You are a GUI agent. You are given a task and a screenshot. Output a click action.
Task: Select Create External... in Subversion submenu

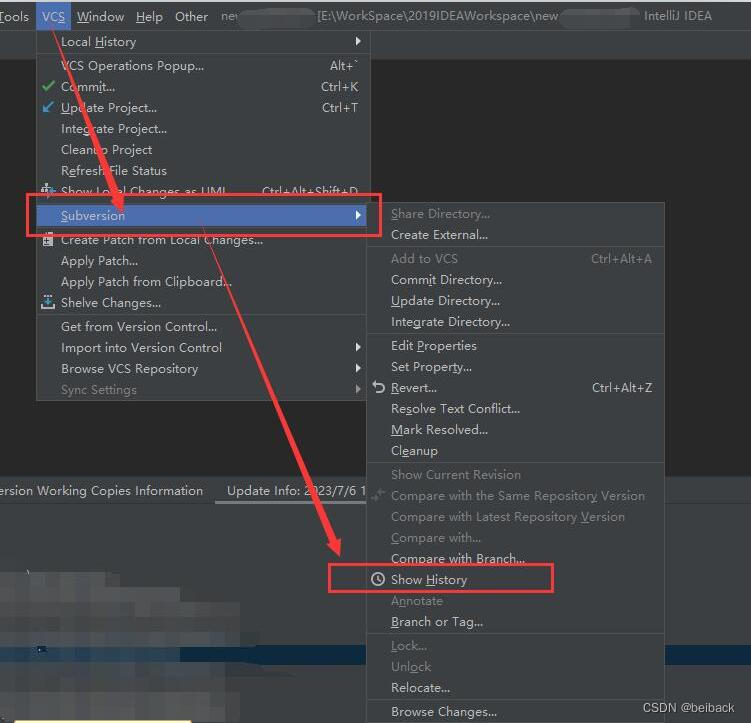[x=515, y=235]
